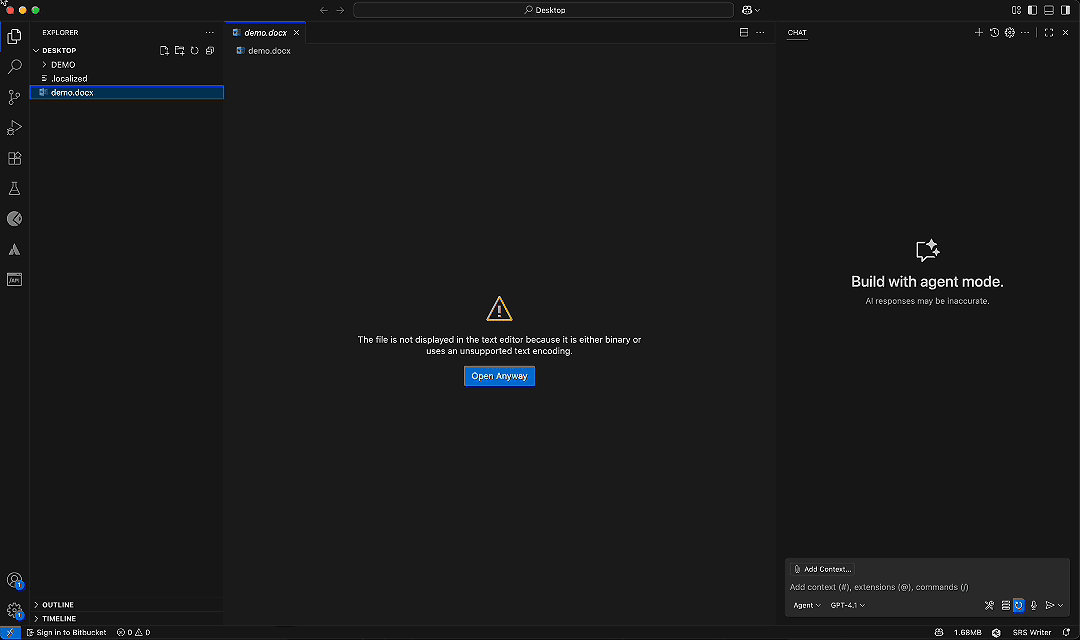
Task: Open send options dropdown arrow
Action: 1061,606
